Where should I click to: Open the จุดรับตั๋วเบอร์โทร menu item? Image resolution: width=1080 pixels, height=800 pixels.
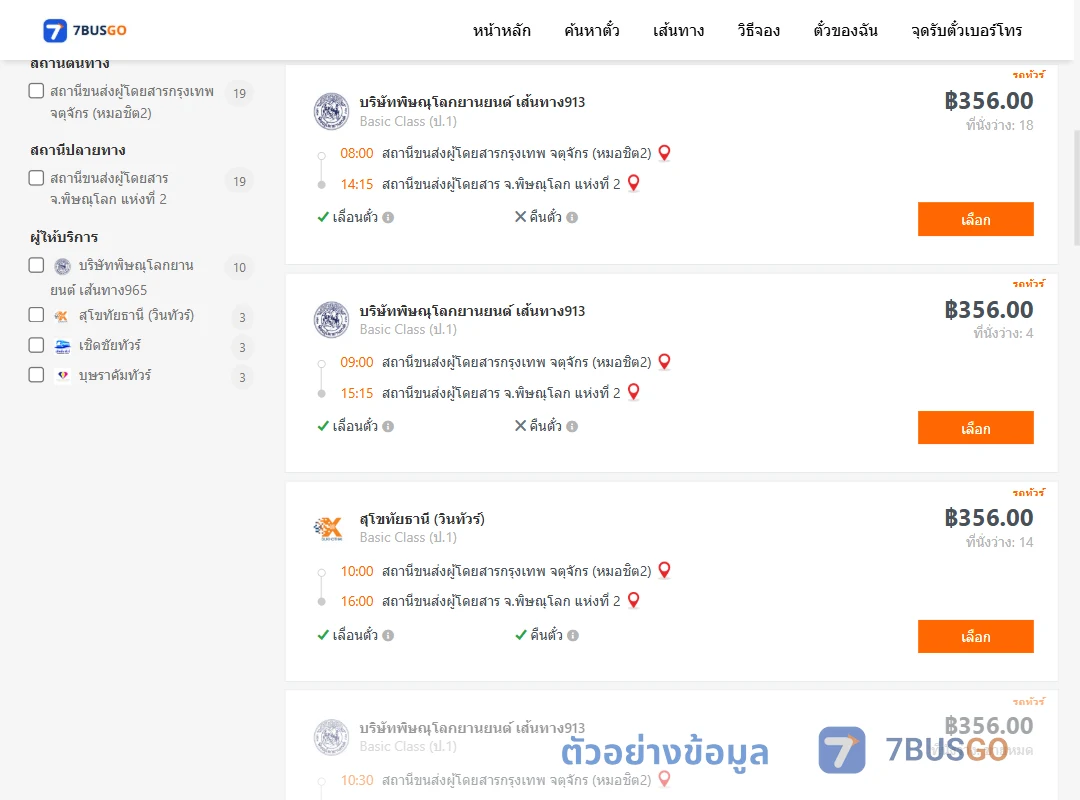coord(966,30)
